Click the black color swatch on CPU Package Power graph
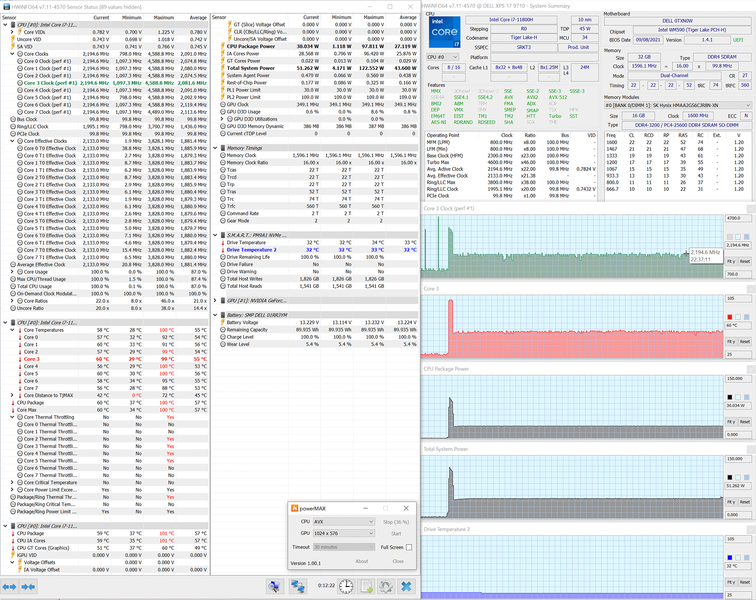 729,397
